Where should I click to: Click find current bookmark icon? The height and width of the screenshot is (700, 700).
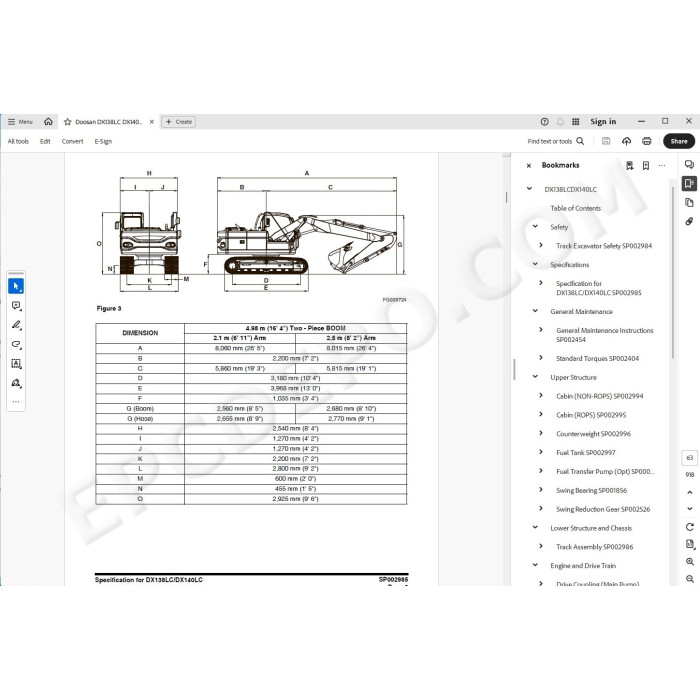pos(629,166)
